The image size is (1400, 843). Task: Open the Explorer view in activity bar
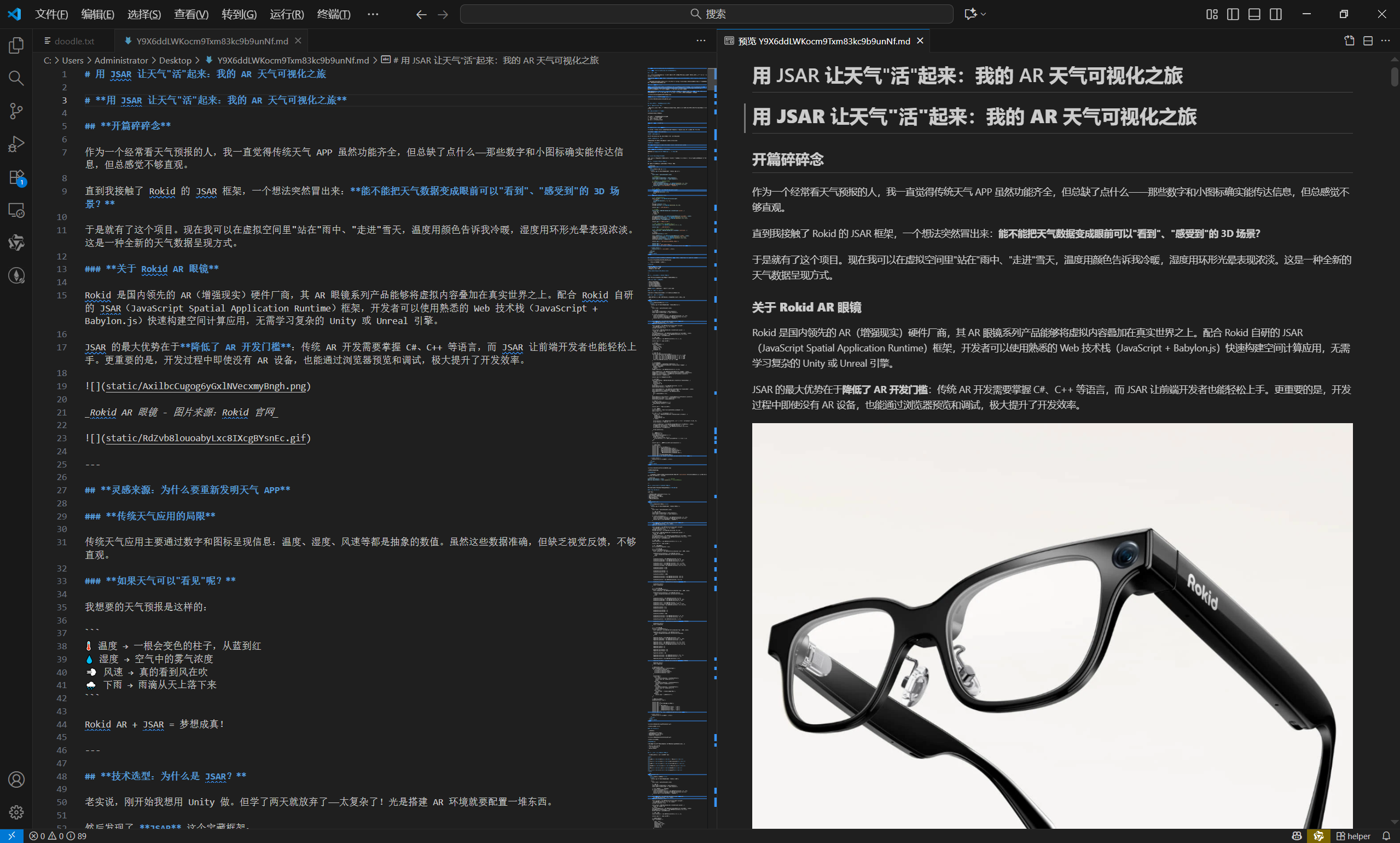pos(16,45)
